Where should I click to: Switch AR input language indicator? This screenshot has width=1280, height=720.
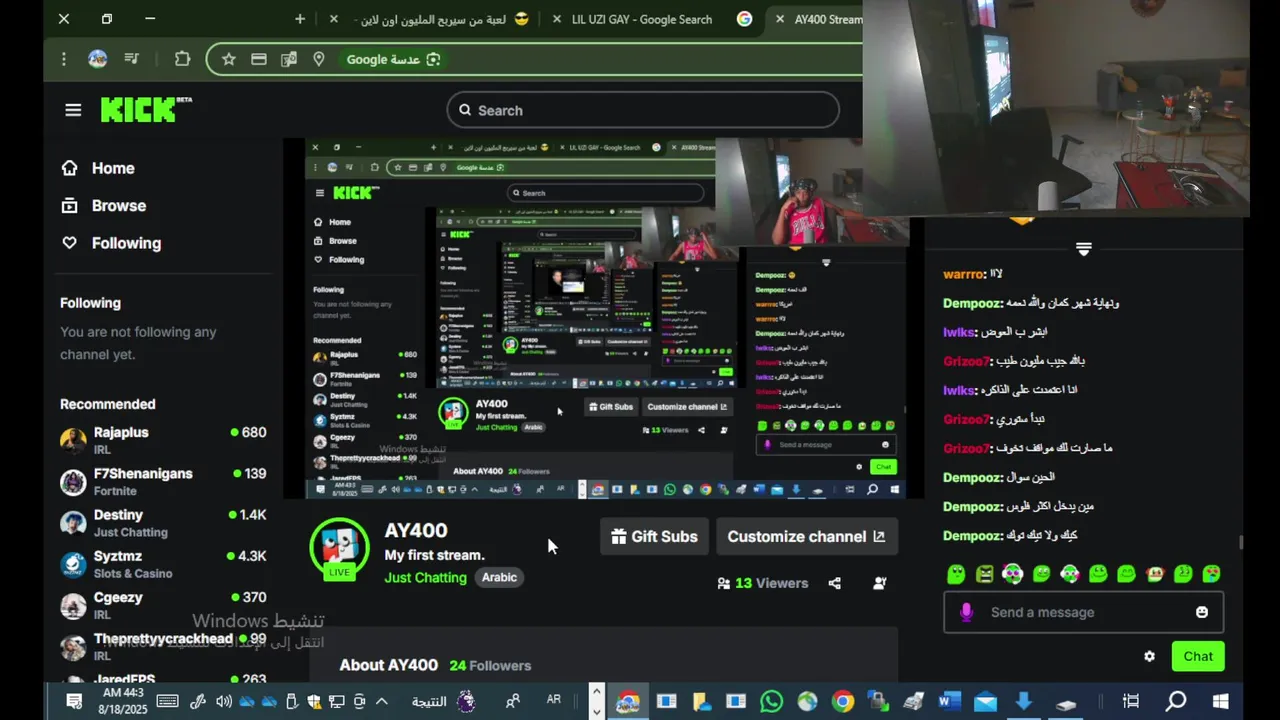[553, 700]
